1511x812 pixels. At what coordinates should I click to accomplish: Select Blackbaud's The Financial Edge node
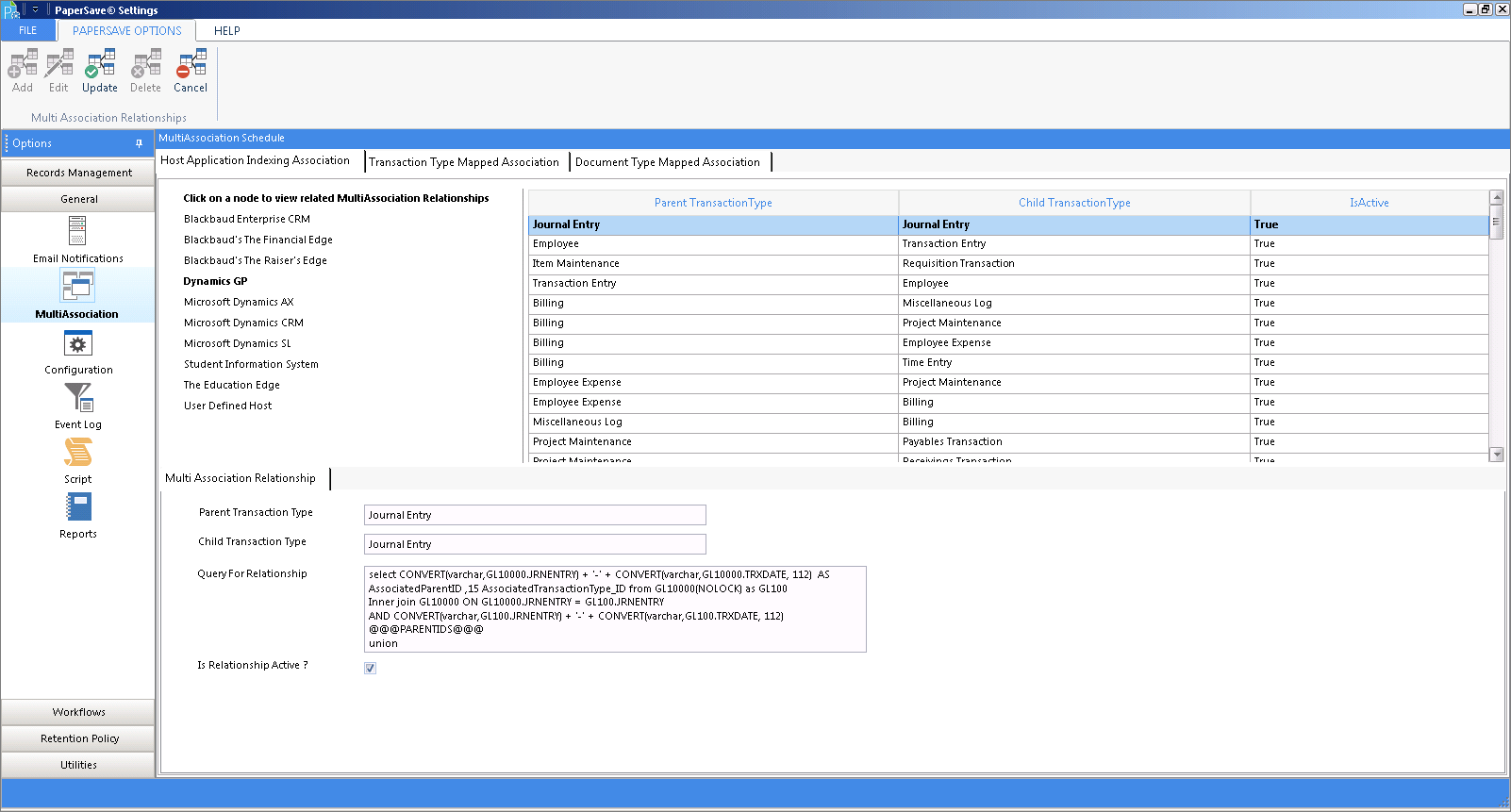[258, 240]
